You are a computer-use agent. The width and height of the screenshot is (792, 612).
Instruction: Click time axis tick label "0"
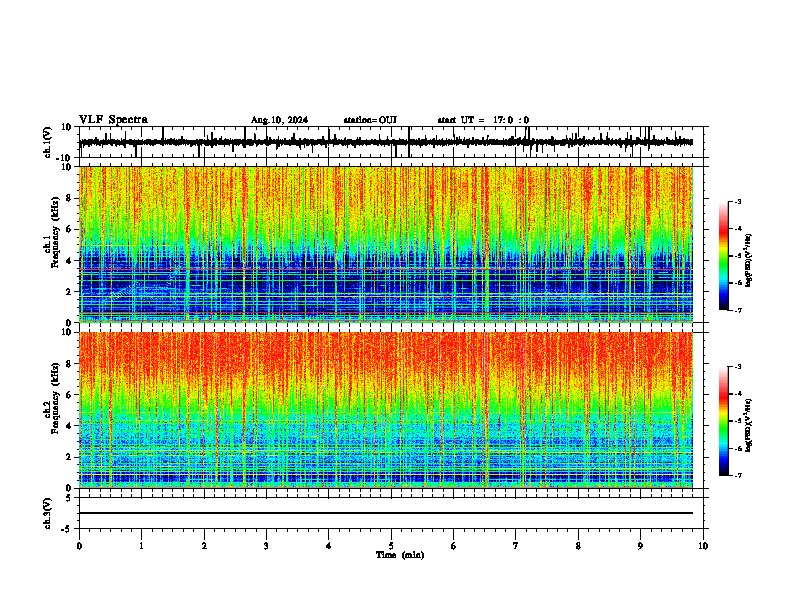pyautogui.click(x=79, y=545)
